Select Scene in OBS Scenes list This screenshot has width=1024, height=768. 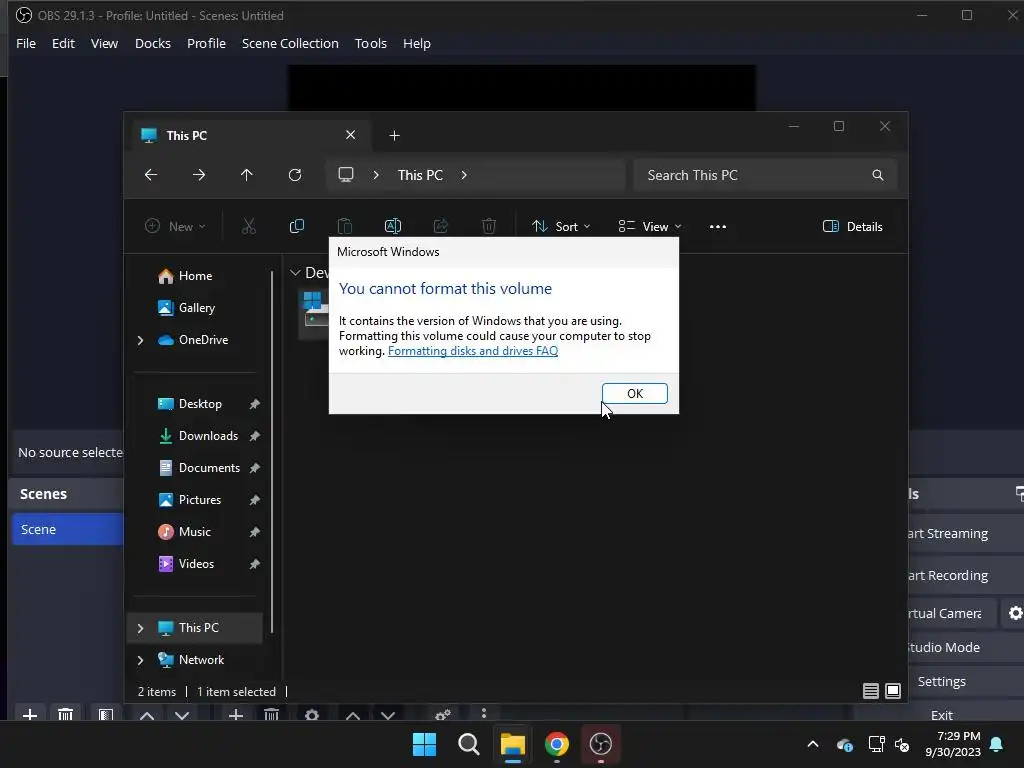(x=68, y=529)
